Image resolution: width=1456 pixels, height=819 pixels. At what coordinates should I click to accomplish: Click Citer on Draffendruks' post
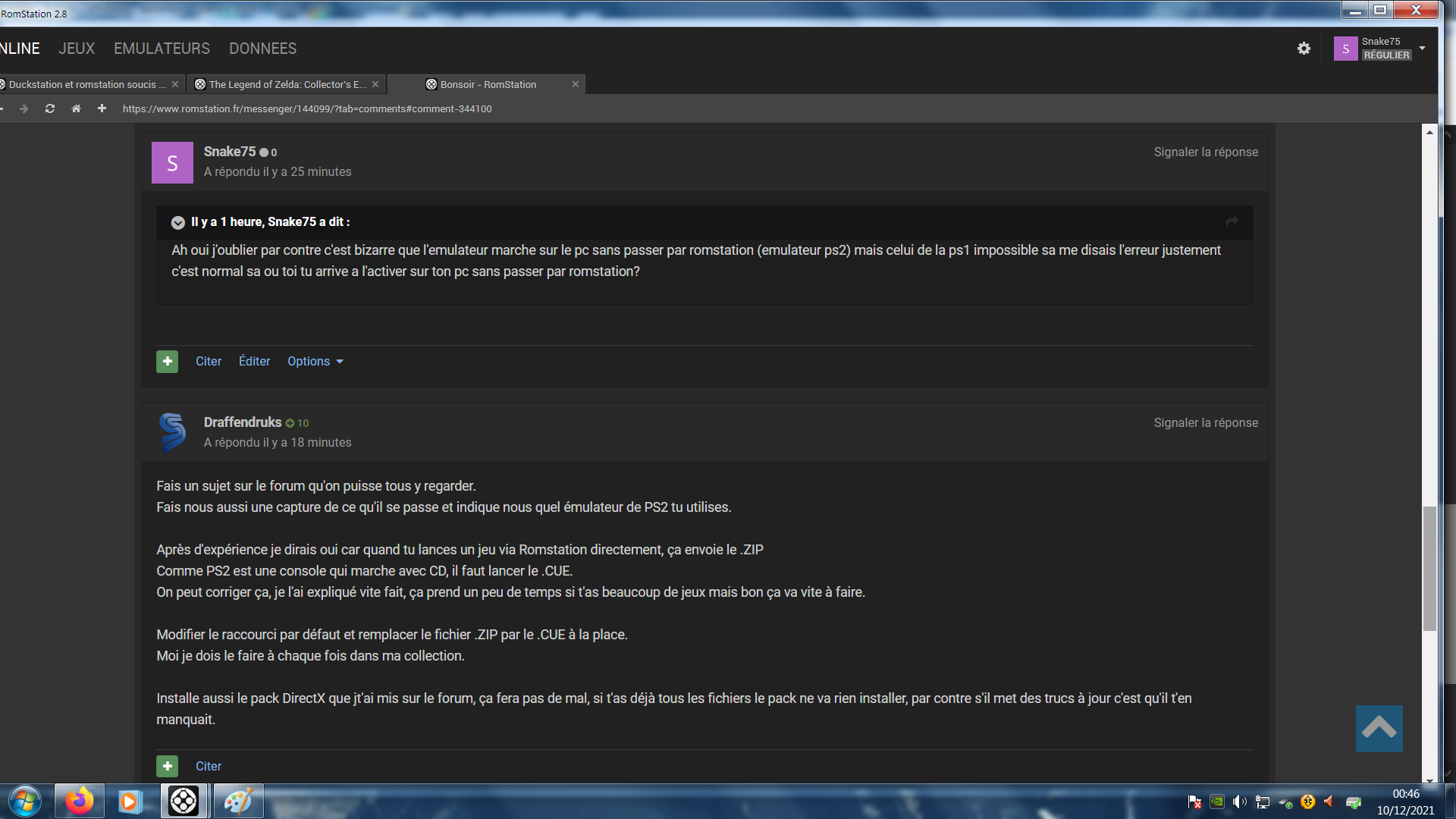coord(209,766)
